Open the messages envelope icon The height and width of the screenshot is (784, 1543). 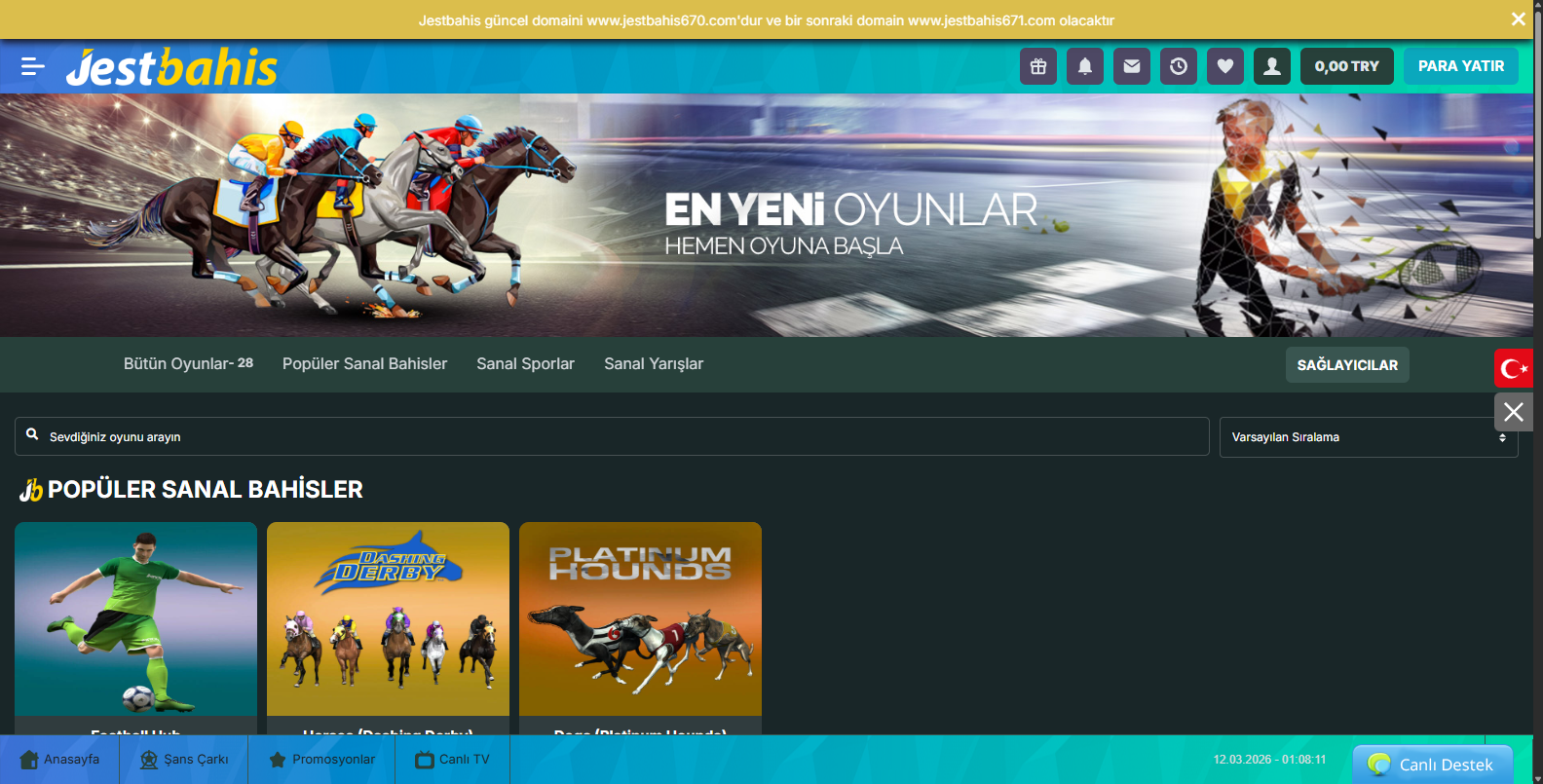click(x=1132, y=66)
